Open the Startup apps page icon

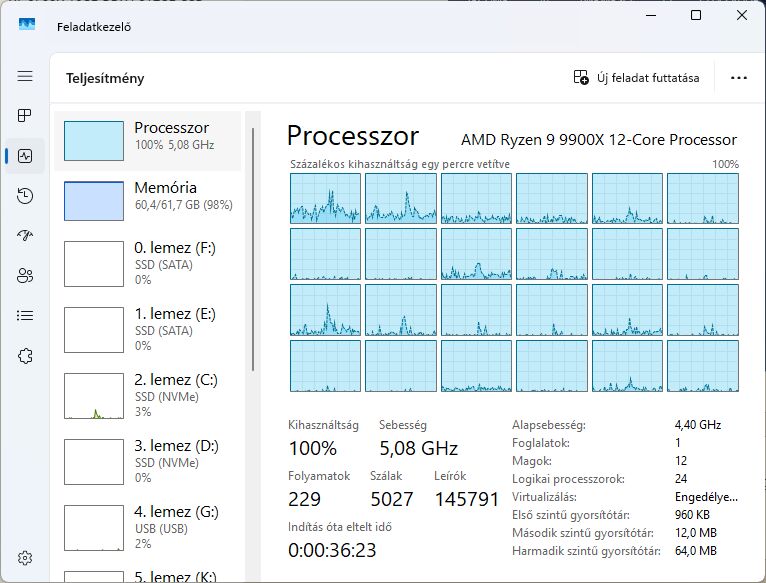coord(25,236)
